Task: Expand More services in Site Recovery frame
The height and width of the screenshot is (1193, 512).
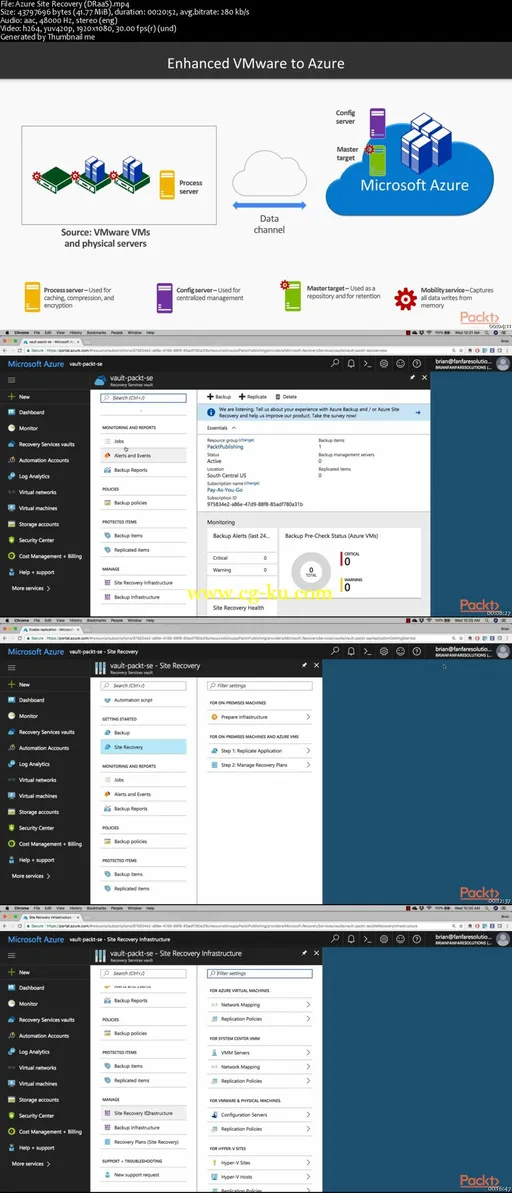Action: click(x=31, y=876)
